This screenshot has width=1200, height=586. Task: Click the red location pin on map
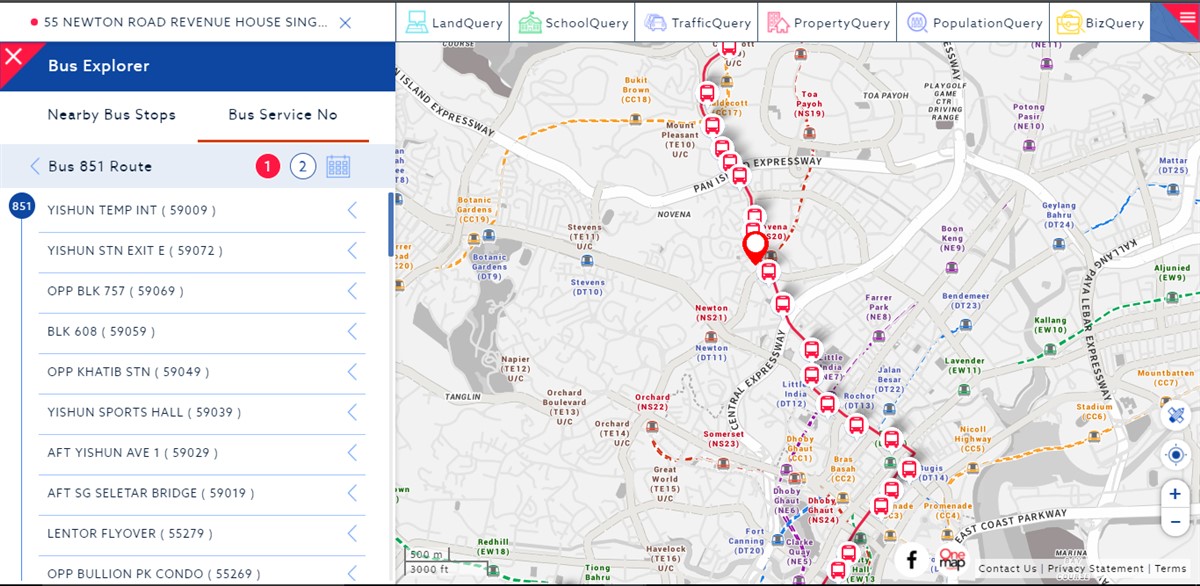755,244
